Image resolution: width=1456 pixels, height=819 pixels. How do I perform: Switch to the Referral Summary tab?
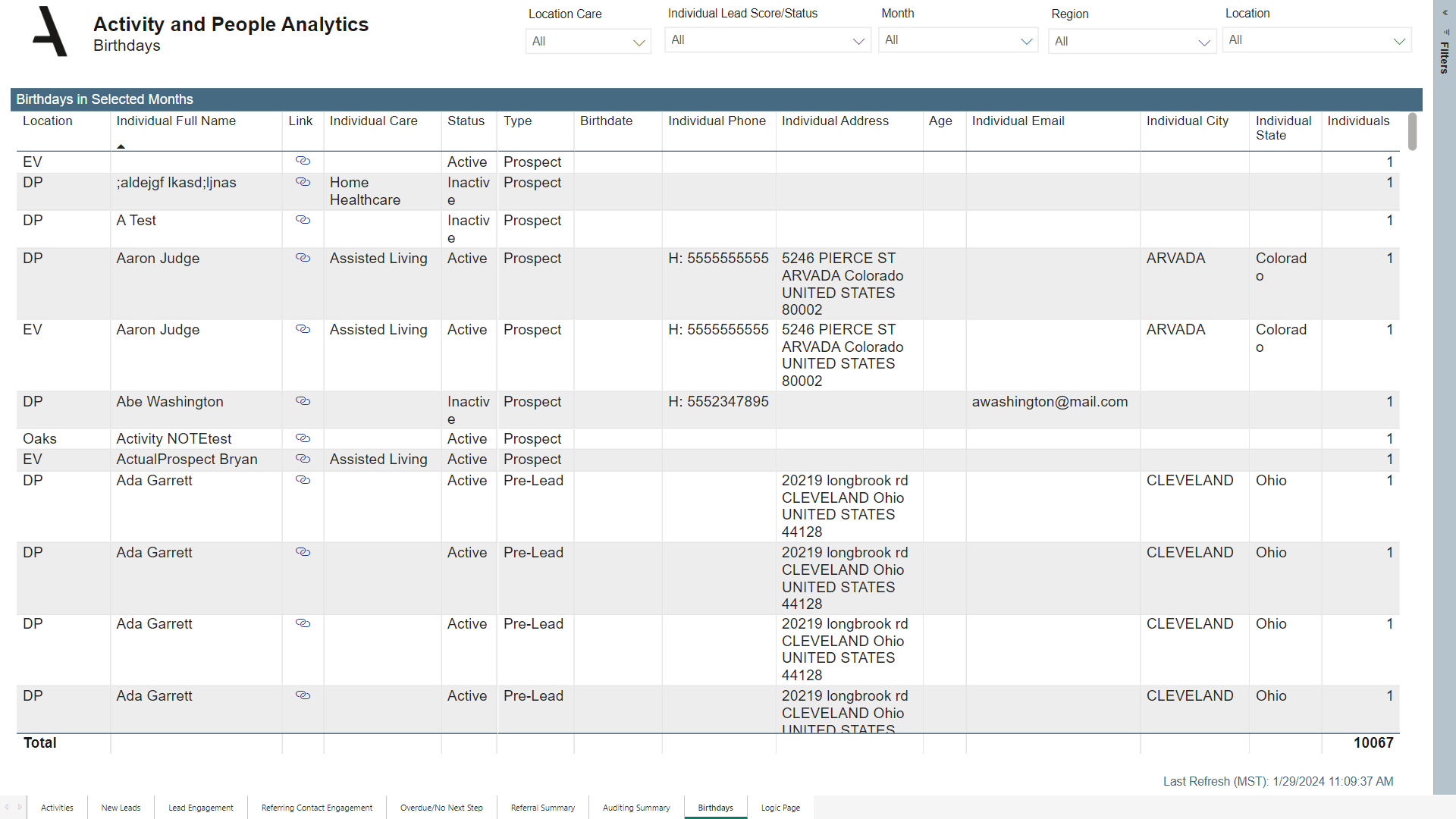(x=543, y=808)
